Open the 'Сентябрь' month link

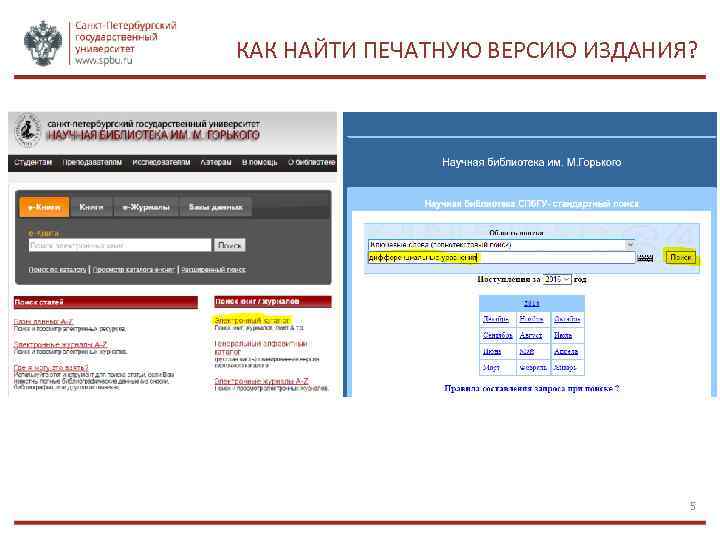tap(497, 336)
